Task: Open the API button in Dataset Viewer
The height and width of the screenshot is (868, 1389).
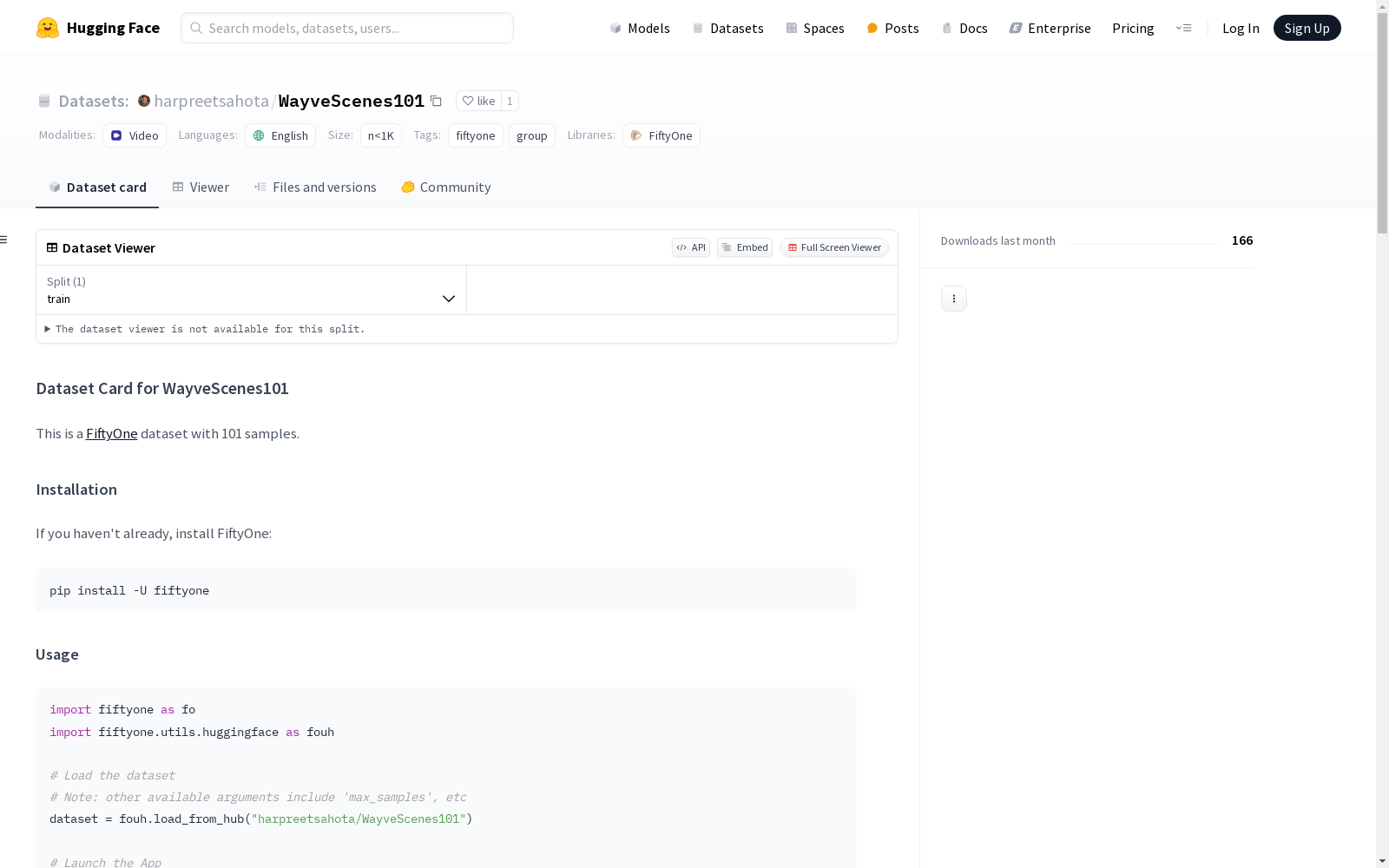Action: 691,247
